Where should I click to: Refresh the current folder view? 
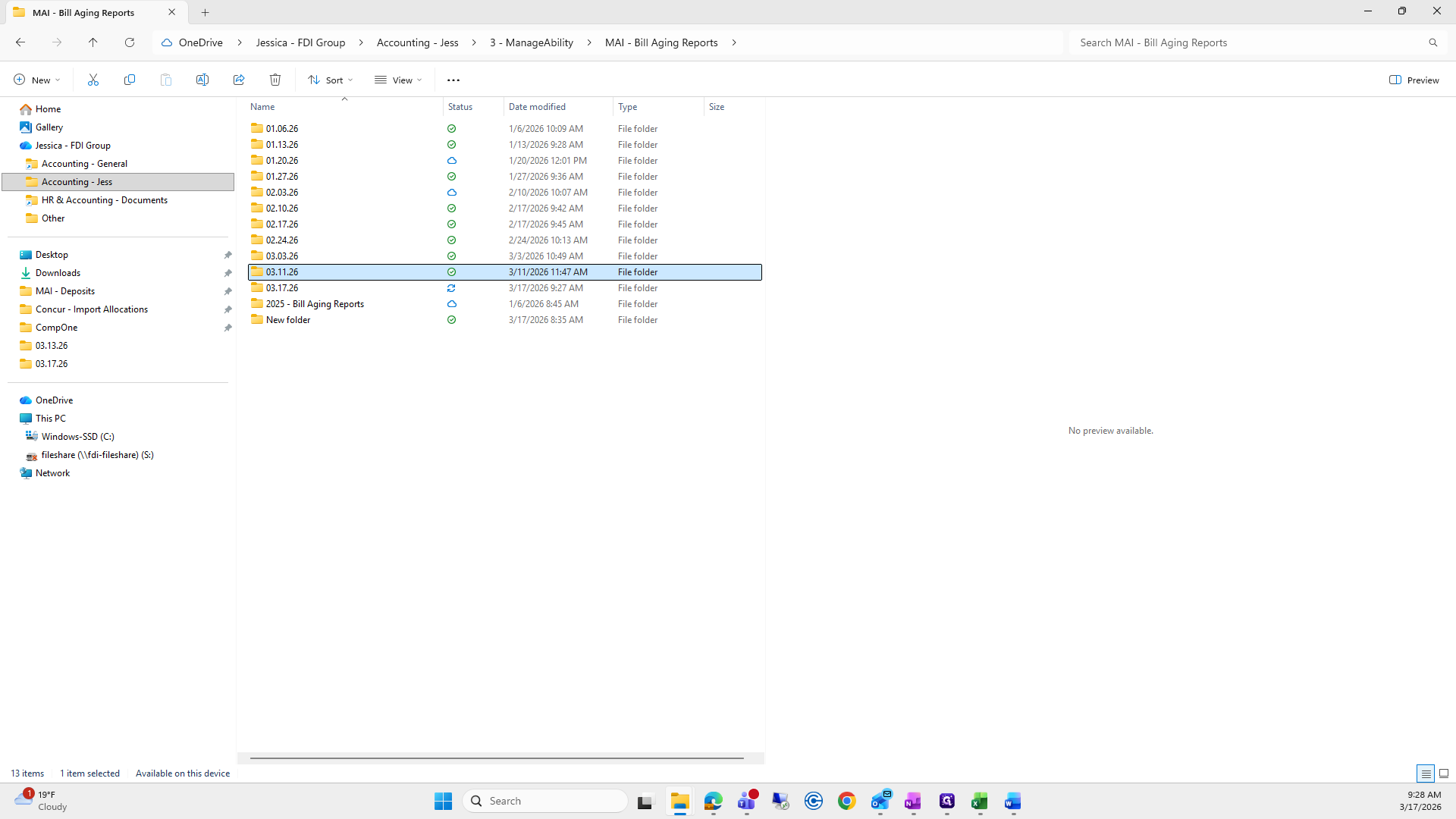point(130,42)
